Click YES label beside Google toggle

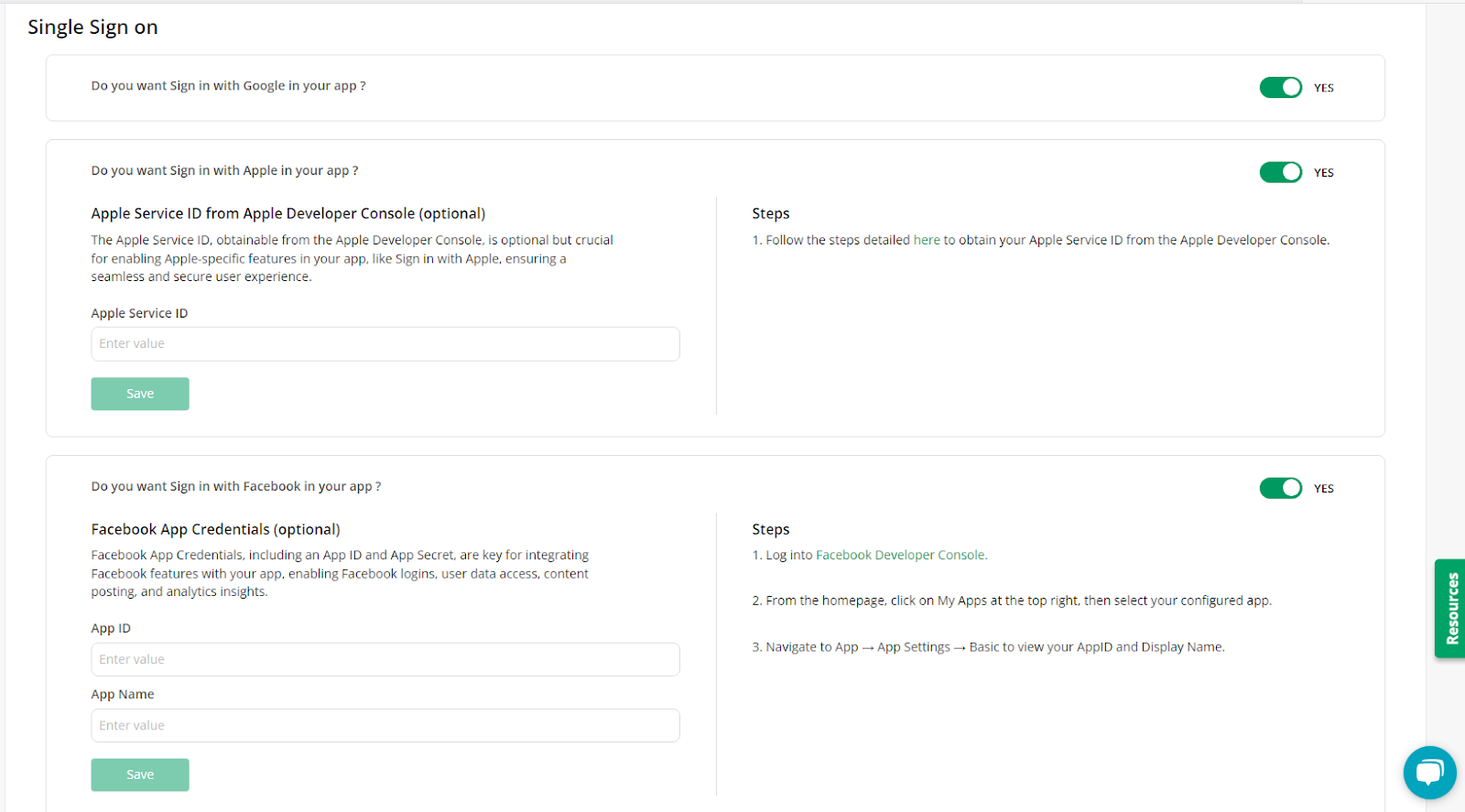(1324, 88)
